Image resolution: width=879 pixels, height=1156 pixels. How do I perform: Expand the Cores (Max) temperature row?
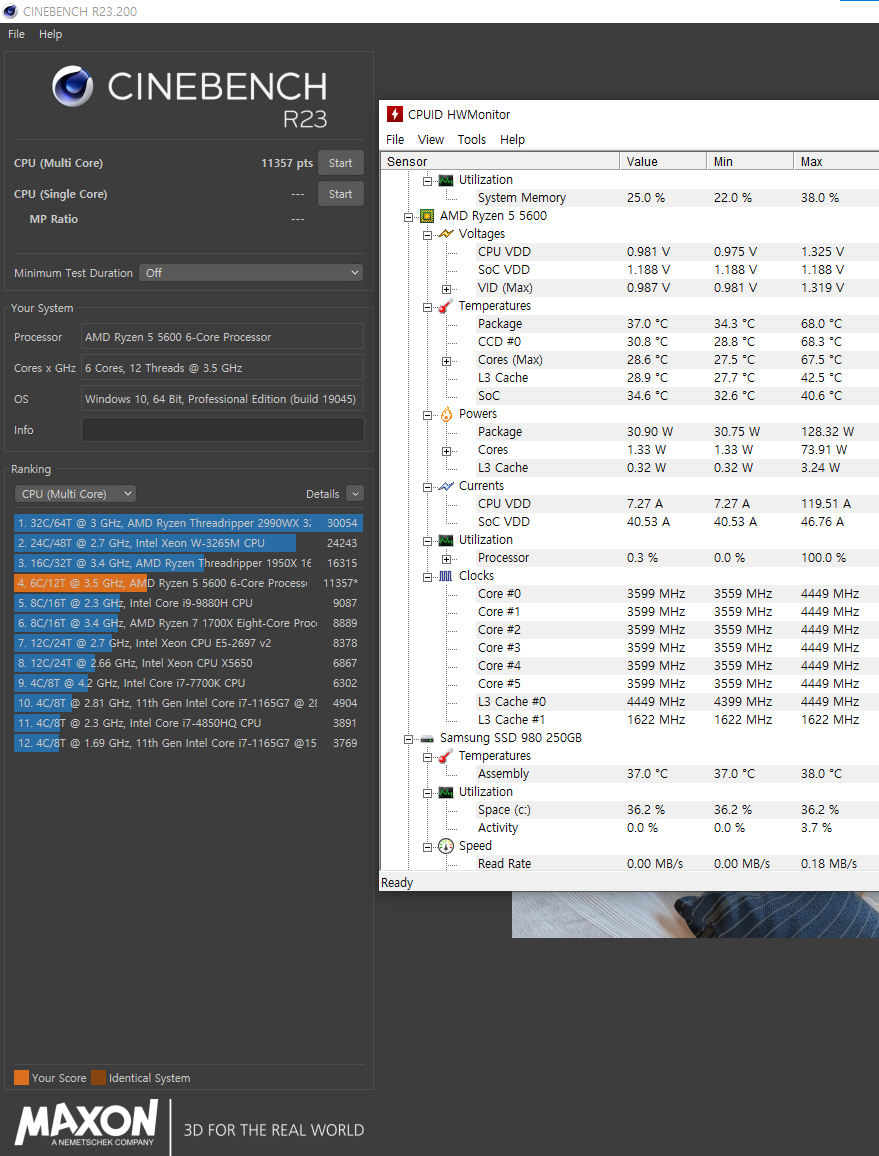(446, 361)
